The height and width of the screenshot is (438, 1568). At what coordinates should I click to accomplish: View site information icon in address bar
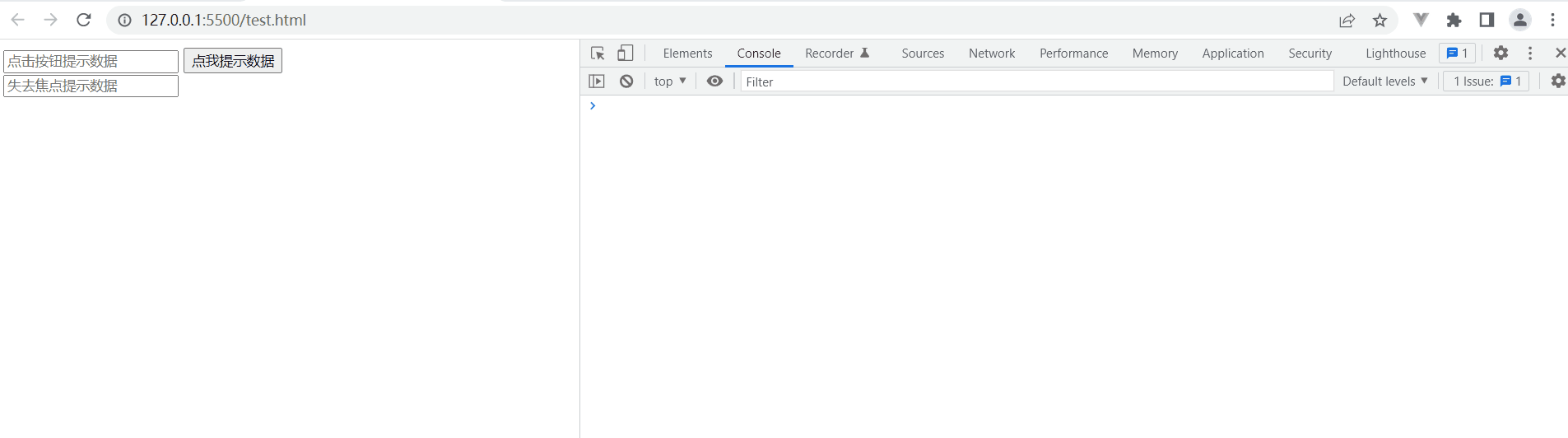pyautogui.click(x=124, y=20)
